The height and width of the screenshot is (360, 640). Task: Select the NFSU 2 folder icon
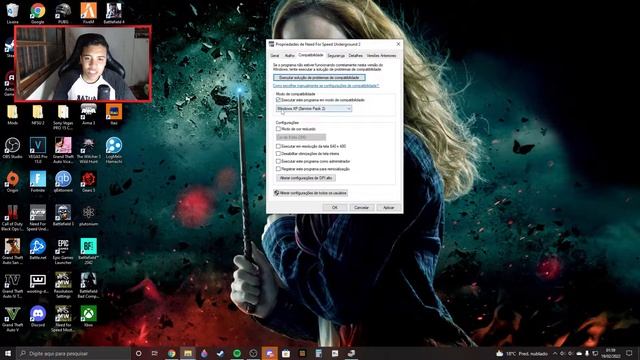[38, 115]
